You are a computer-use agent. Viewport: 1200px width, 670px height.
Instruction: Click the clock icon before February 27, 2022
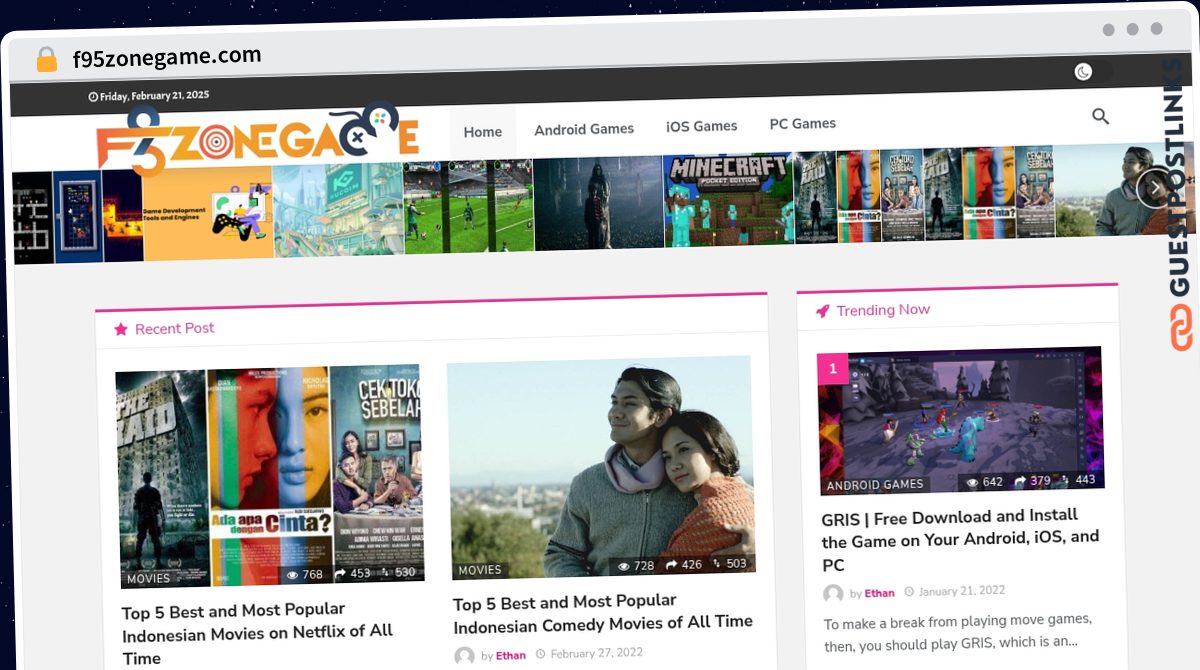click(x=540, y=655)
